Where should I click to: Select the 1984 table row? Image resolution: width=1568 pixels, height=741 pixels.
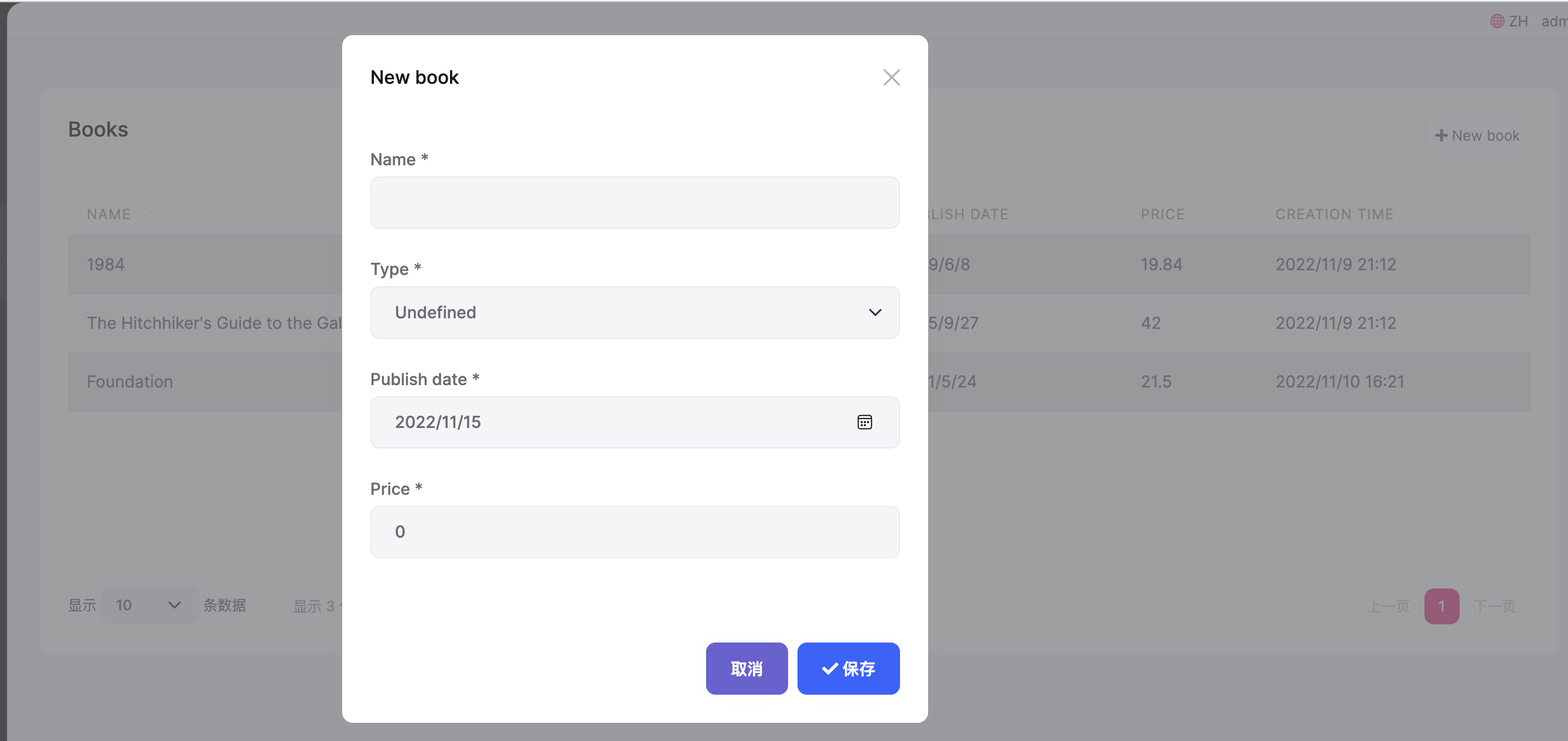106,264
